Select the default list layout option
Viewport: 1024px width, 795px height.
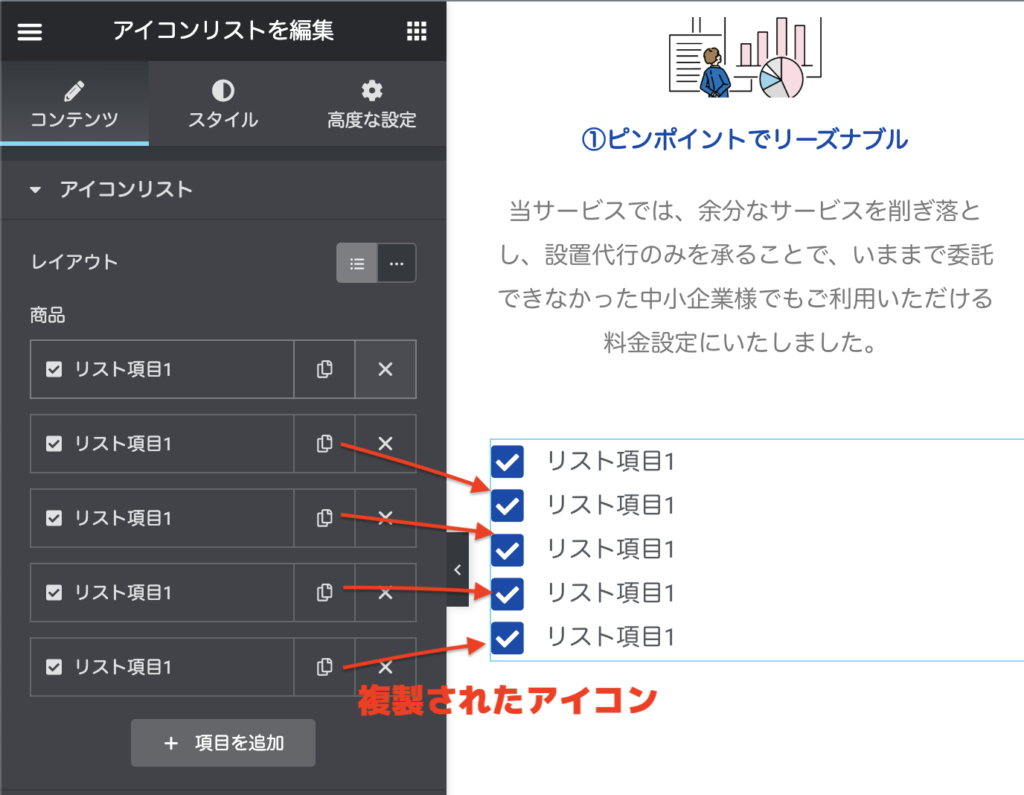click(357, 263)
